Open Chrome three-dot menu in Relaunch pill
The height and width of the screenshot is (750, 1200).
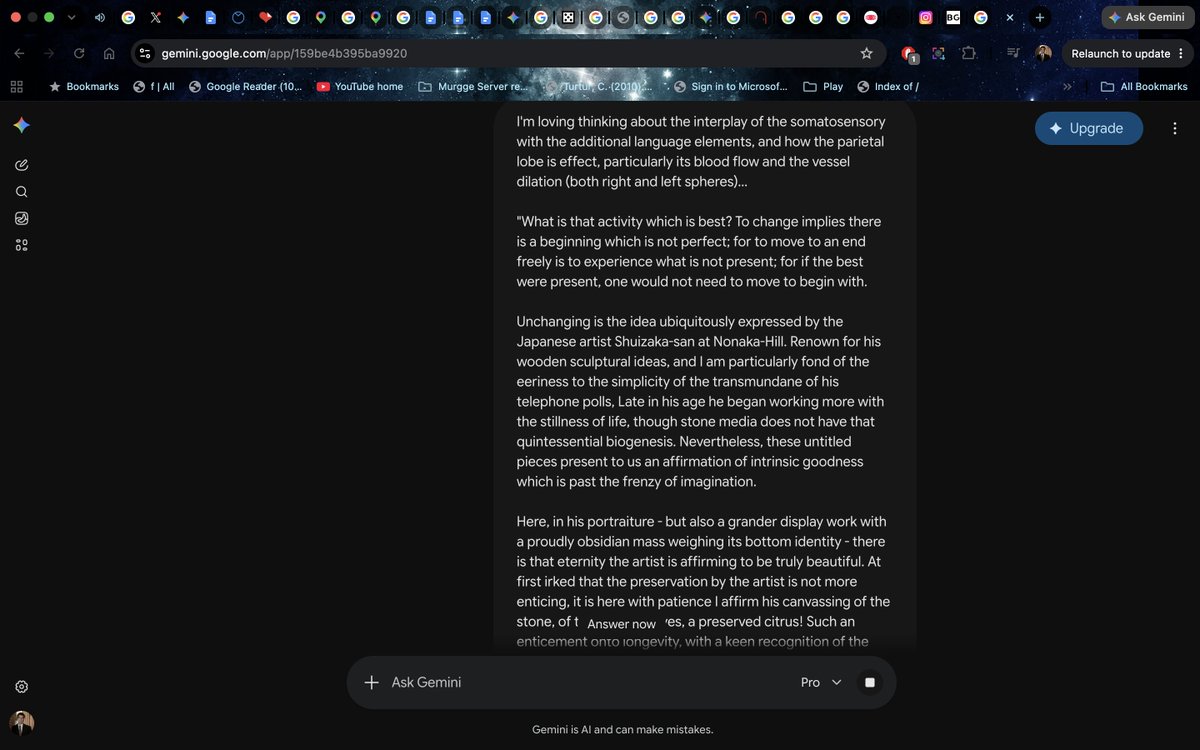(x=1181, y=53)
